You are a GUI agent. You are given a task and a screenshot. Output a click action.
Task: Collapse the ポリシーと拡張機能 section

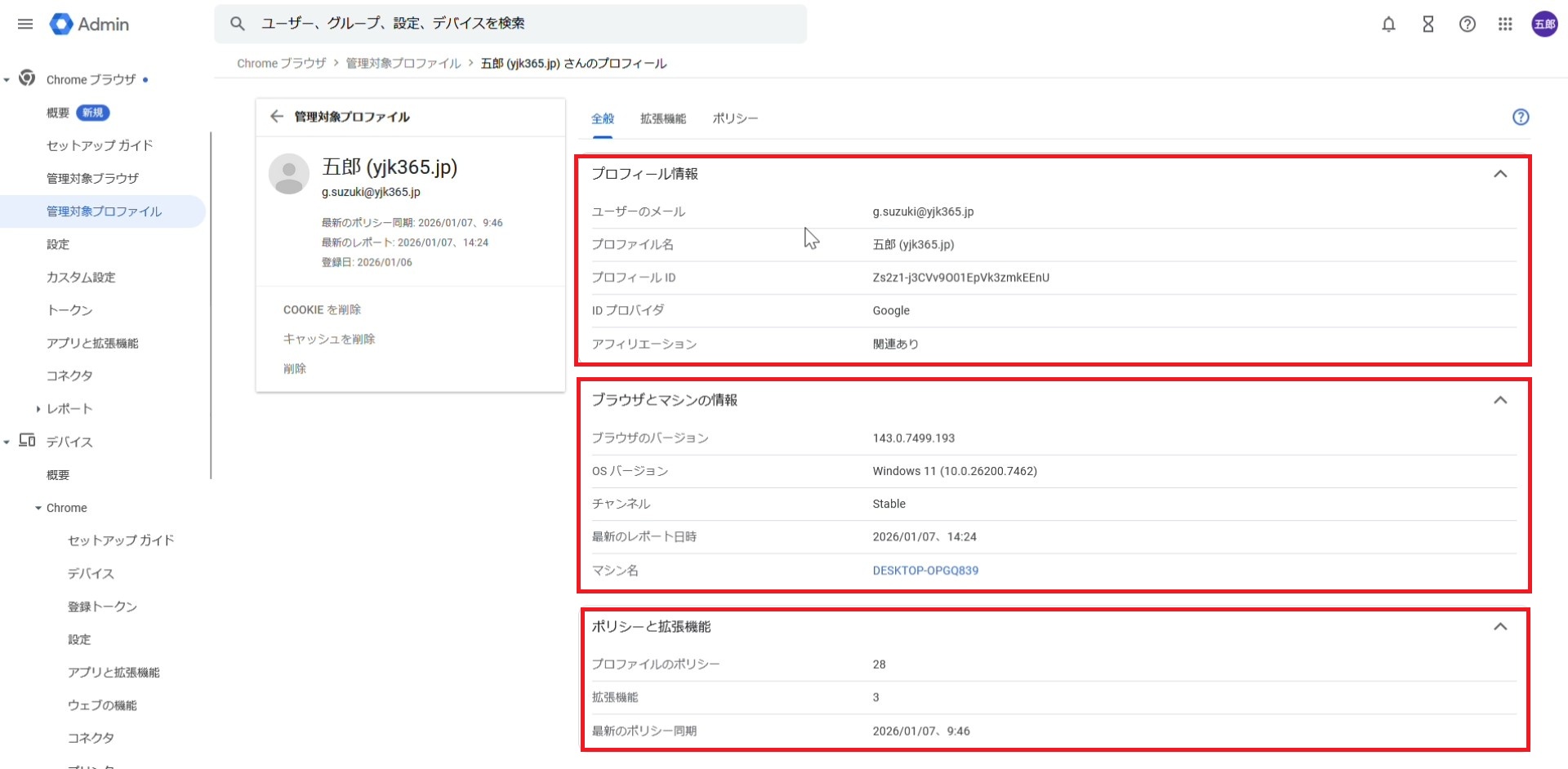coord(1499,627)
